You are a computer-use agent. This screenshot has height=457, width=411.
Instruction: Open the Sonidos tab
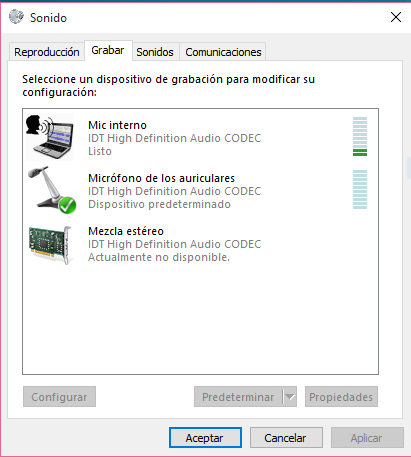pyautogui.click(x=155, y=52)
